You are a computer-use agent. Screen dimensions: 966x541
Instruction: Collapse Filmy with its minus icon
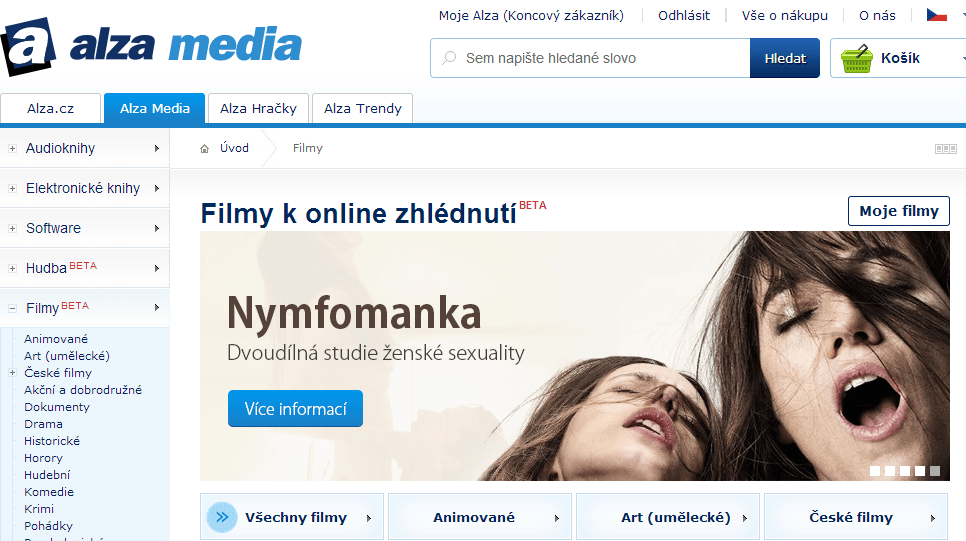(x=12, y=308)
